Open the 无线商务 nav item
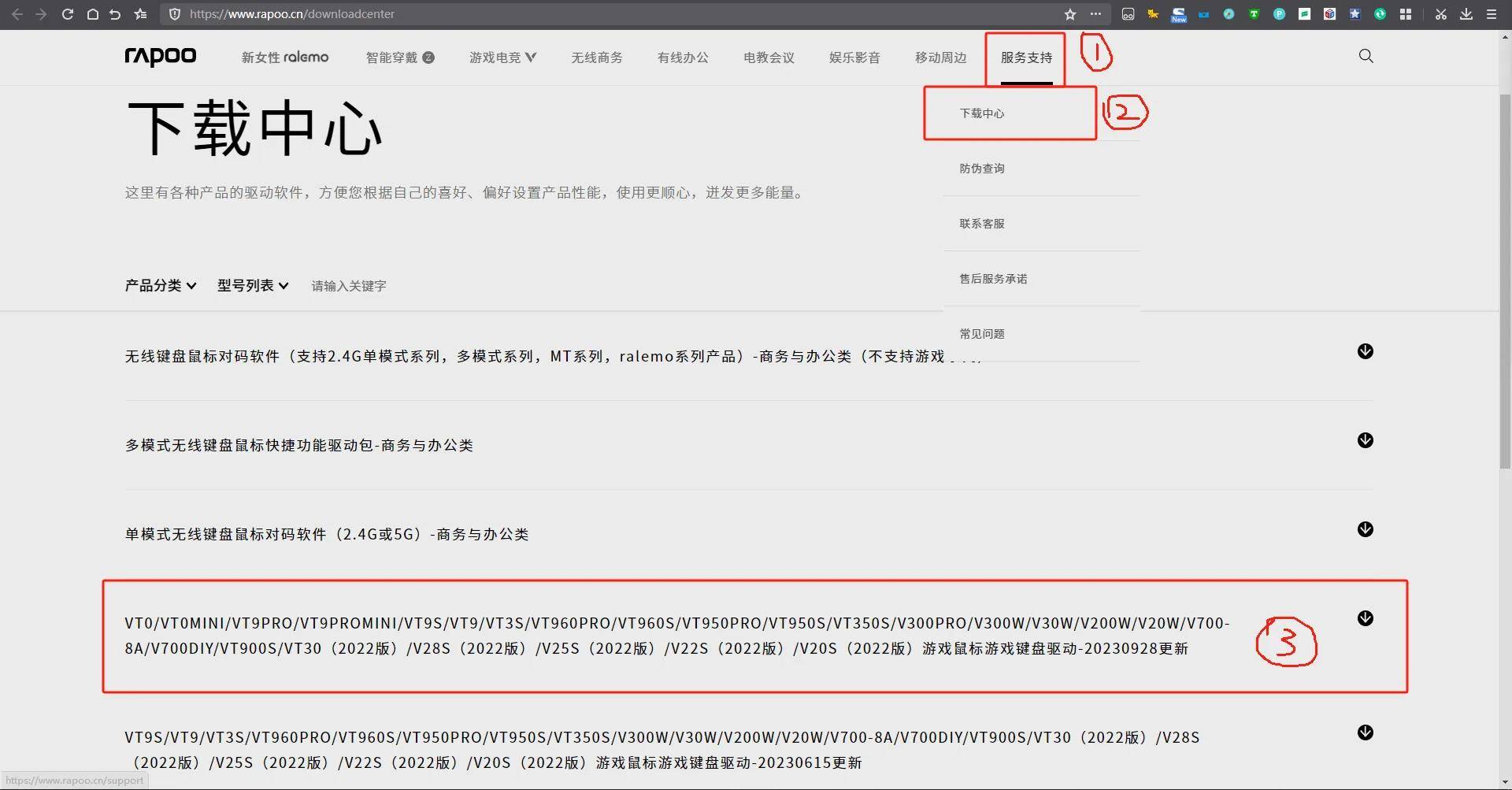 (597, 57)
